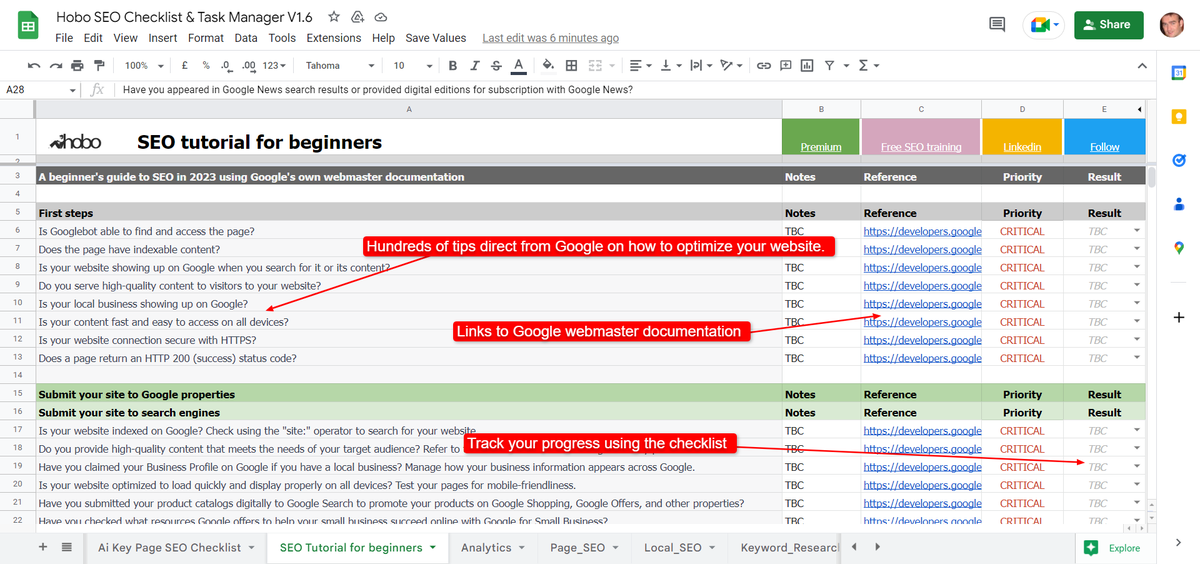
Task: Insert comment from toolbar icon
Action: [x=785, y=66]
